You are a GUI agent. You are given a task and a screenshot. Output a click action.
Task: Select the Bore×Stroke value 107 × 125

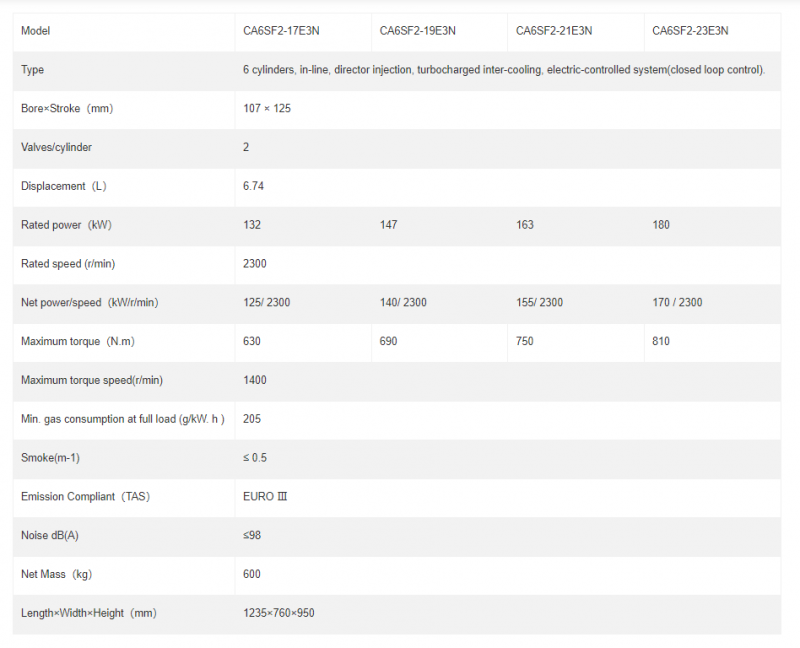(267, 108)
